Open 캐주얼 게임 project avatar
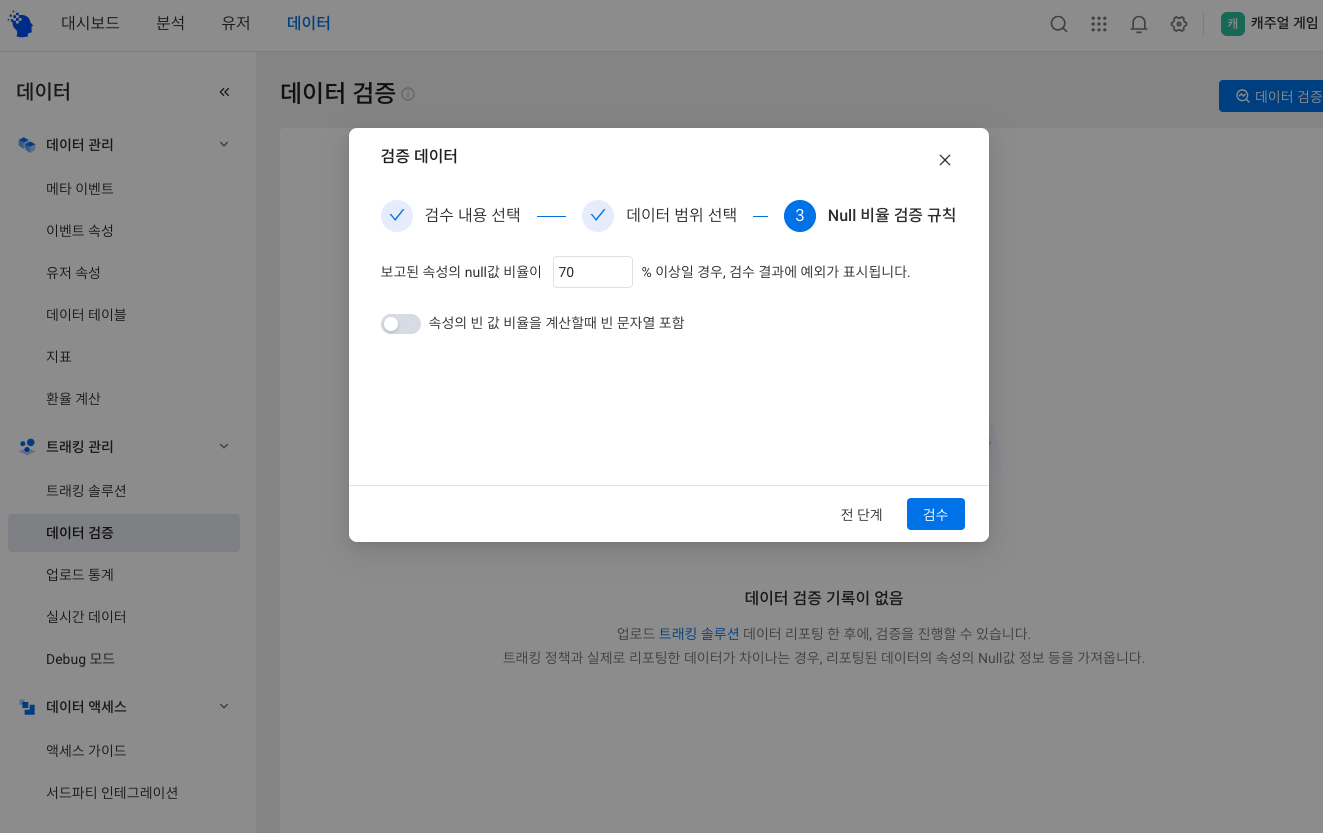Viewport: 1323px width, 833px height. pos(1233,24)
